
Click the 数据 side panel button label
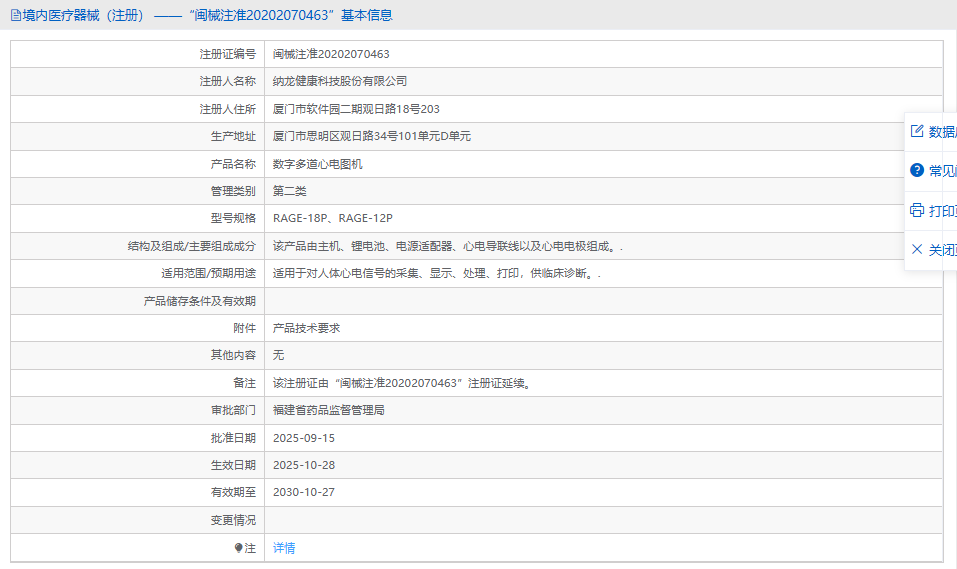[x=942, y=132]
